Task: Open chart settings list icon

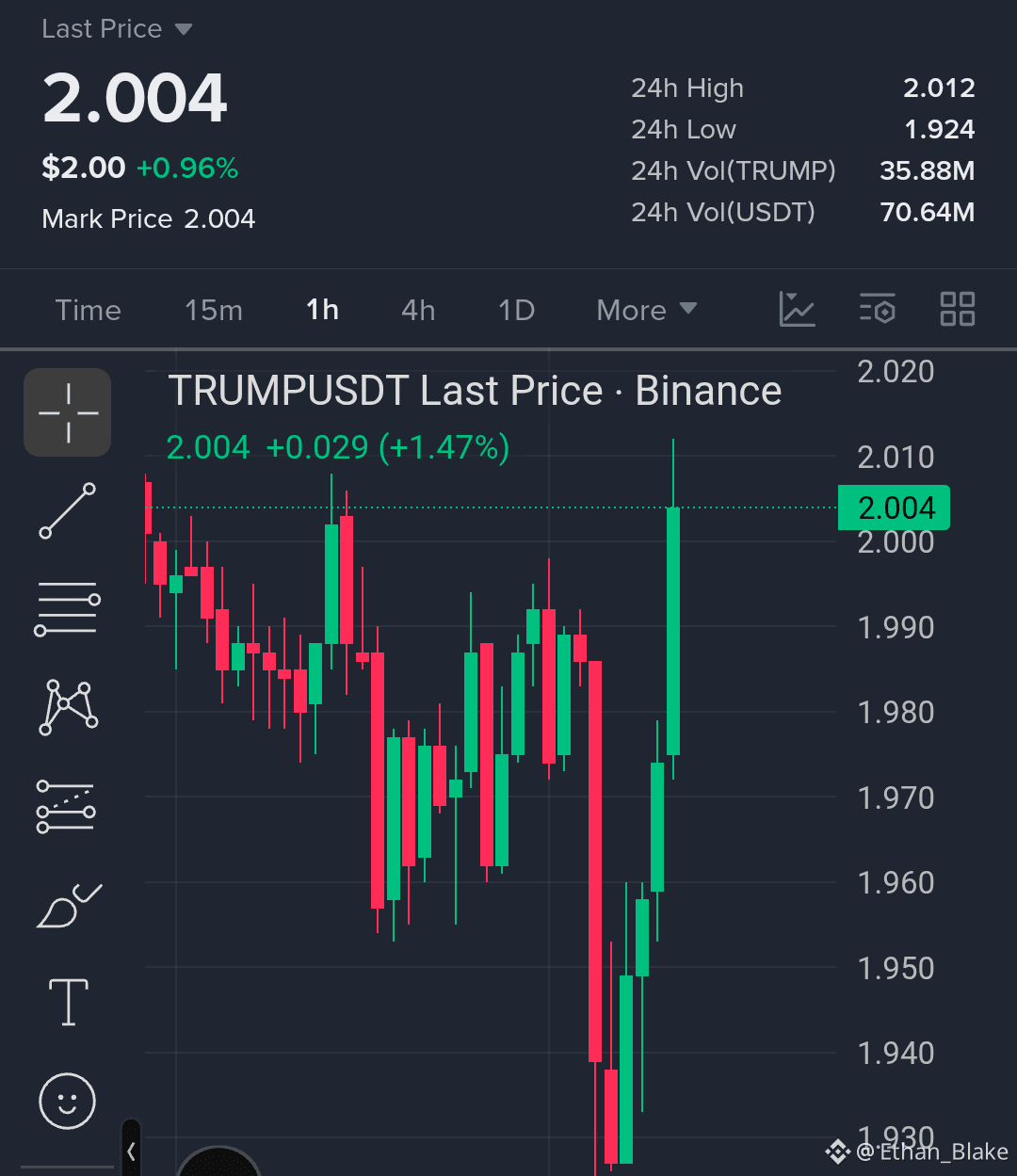Action: coord(877,310)
